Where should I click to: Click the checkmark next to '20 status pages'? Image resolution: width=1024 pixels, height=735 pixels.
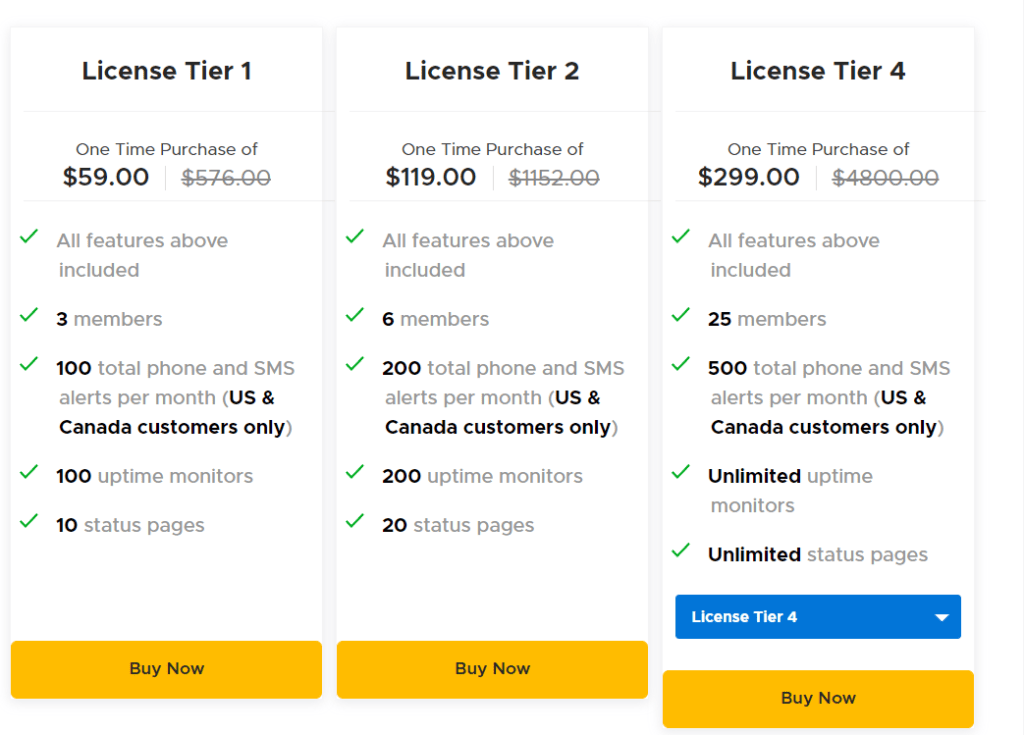point(355,521)
